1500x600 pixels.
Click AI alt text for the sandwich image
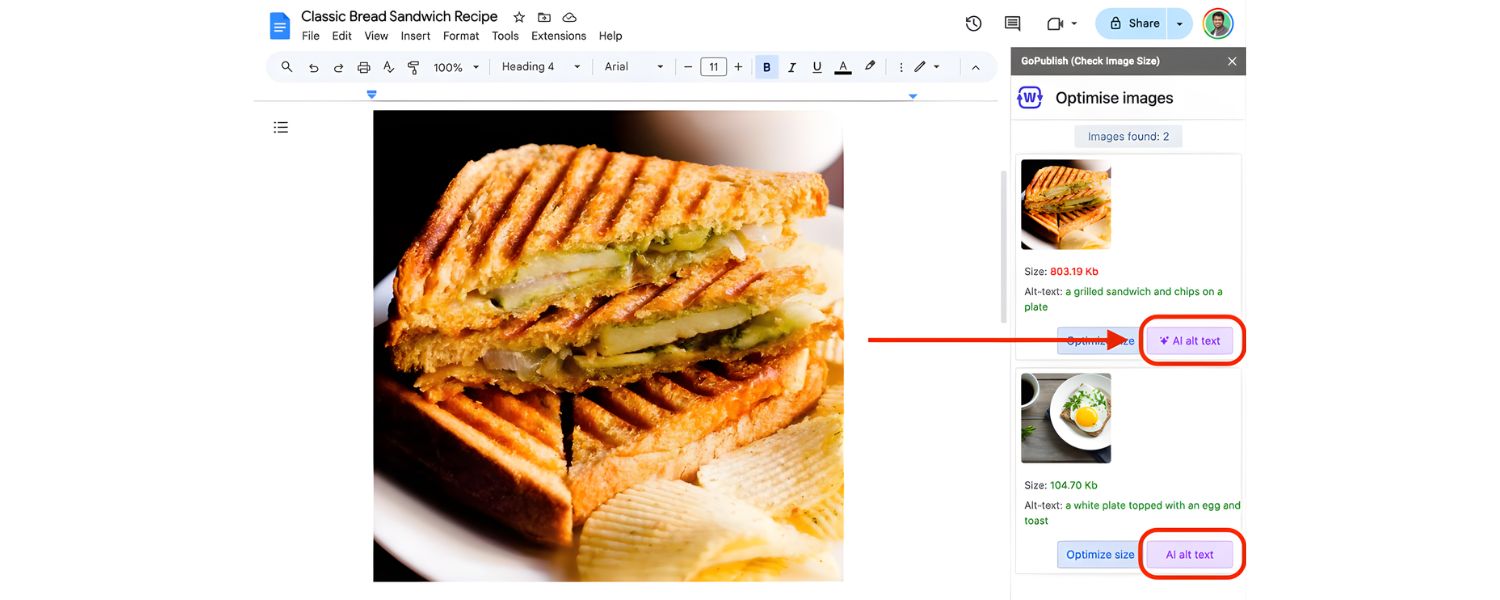point(1190,340)
